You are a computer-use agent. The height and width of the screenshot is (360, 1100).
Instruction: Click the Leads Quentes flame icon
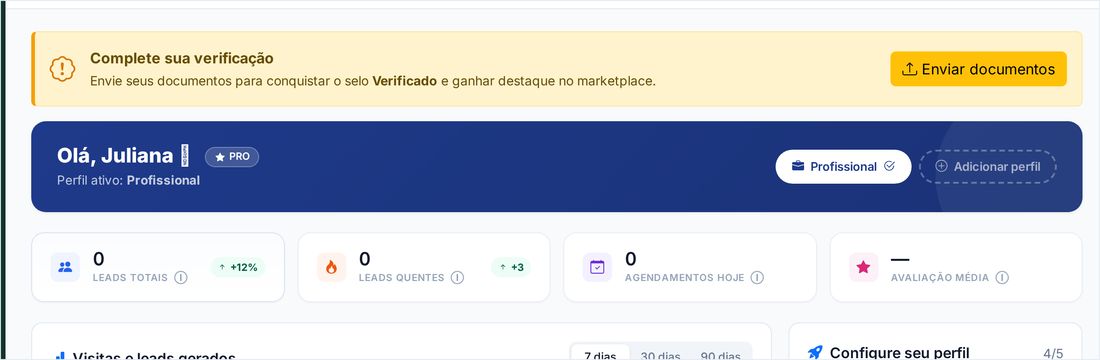point(331,267)
